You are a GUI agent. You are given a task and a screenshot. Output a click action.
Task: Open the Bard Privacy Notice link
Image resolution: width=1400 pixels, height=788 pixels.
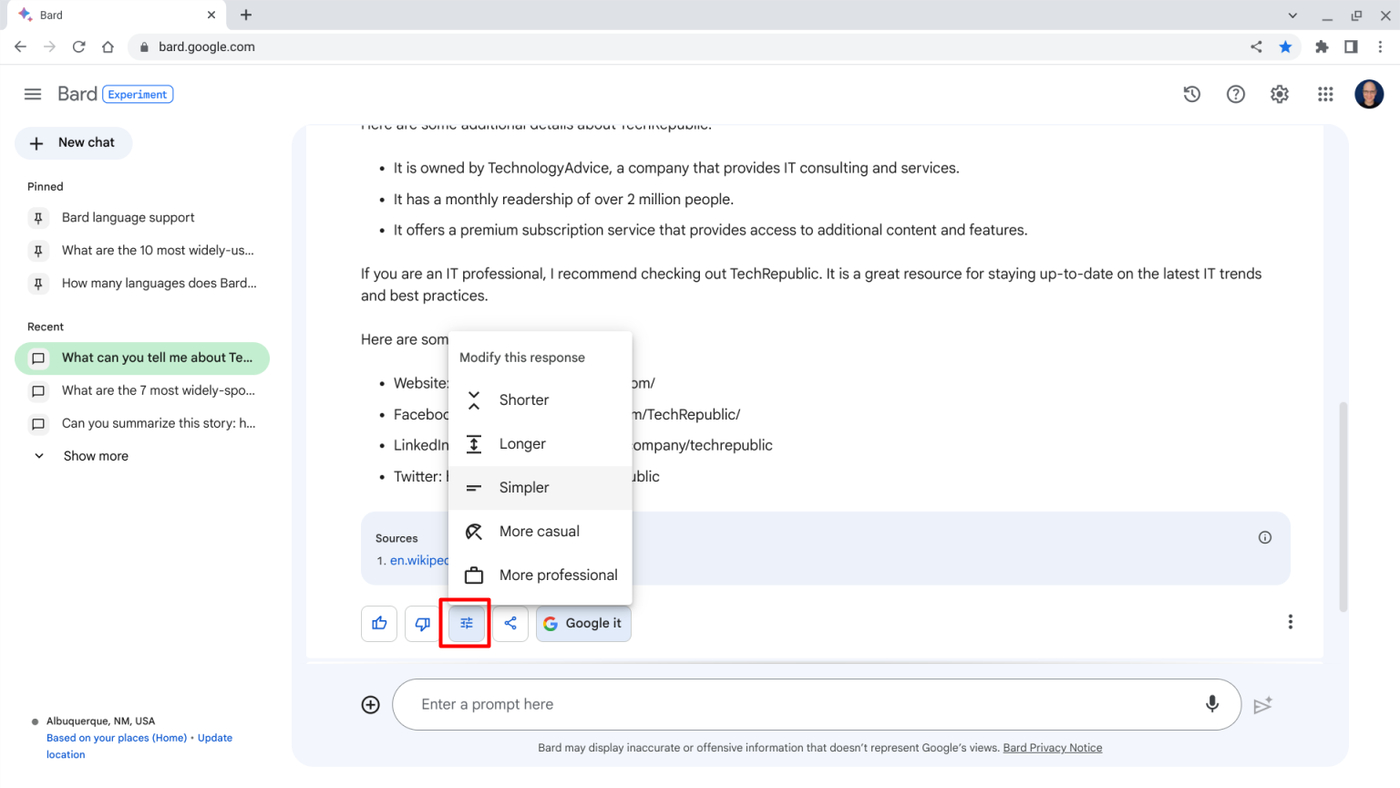pyautogui.click(x=1052, y=747)
